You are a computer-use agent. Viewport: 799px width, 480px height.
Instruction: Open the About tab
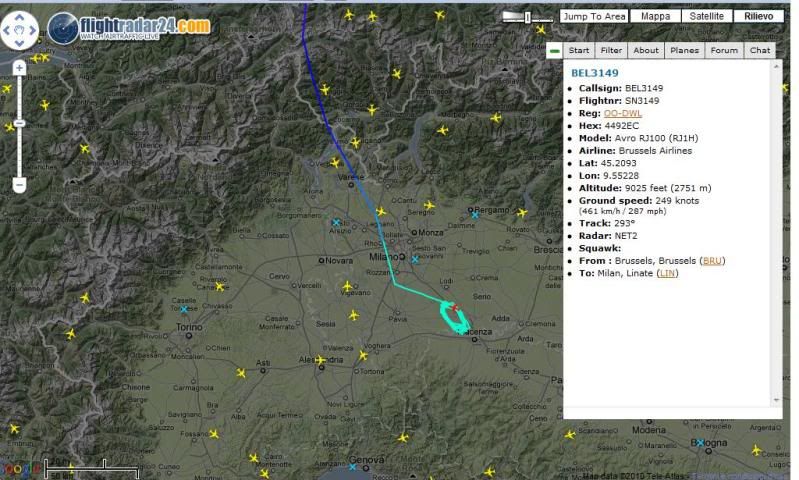[x=646, y=50]
